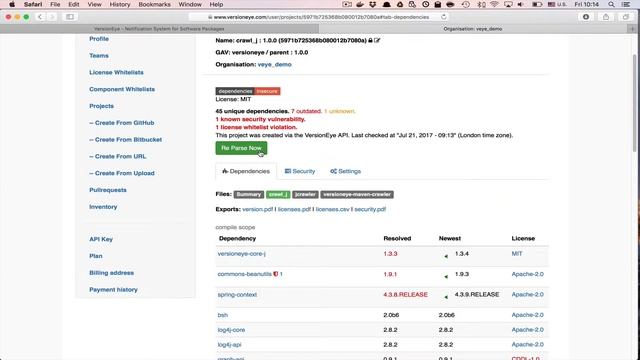The image size is (640, 360).
Task: Add a new tab with plus icon
Action: point(633,29)
